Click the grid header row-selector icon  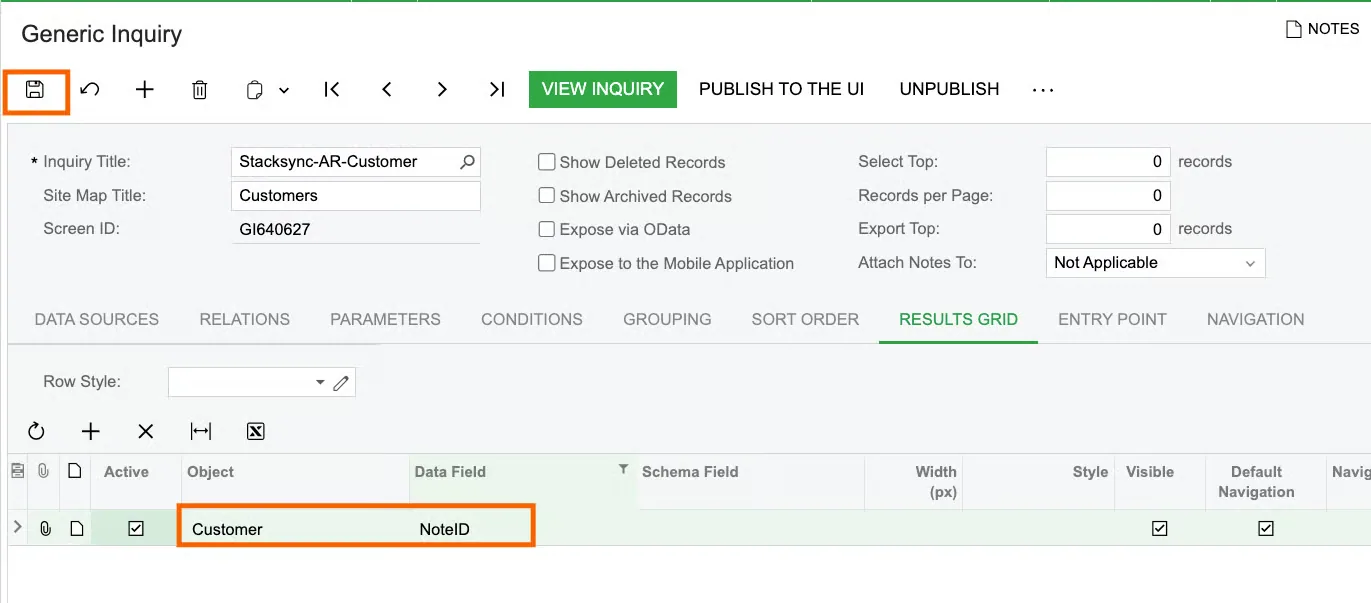pos(18,471)
